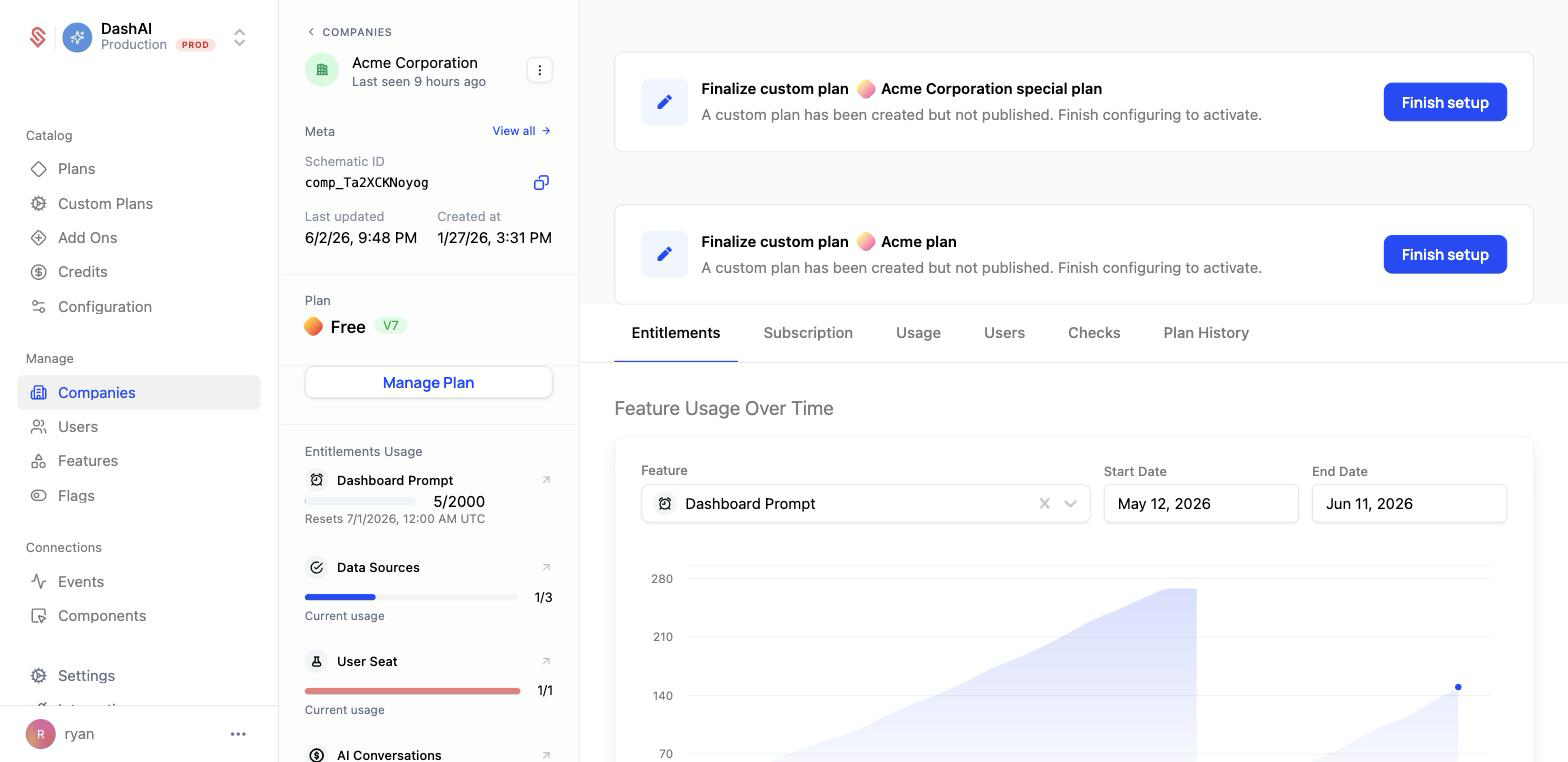The image size is (1568, 762).
Task: Open Data Sources entitlement details arrow
Action: pos(546,567)
